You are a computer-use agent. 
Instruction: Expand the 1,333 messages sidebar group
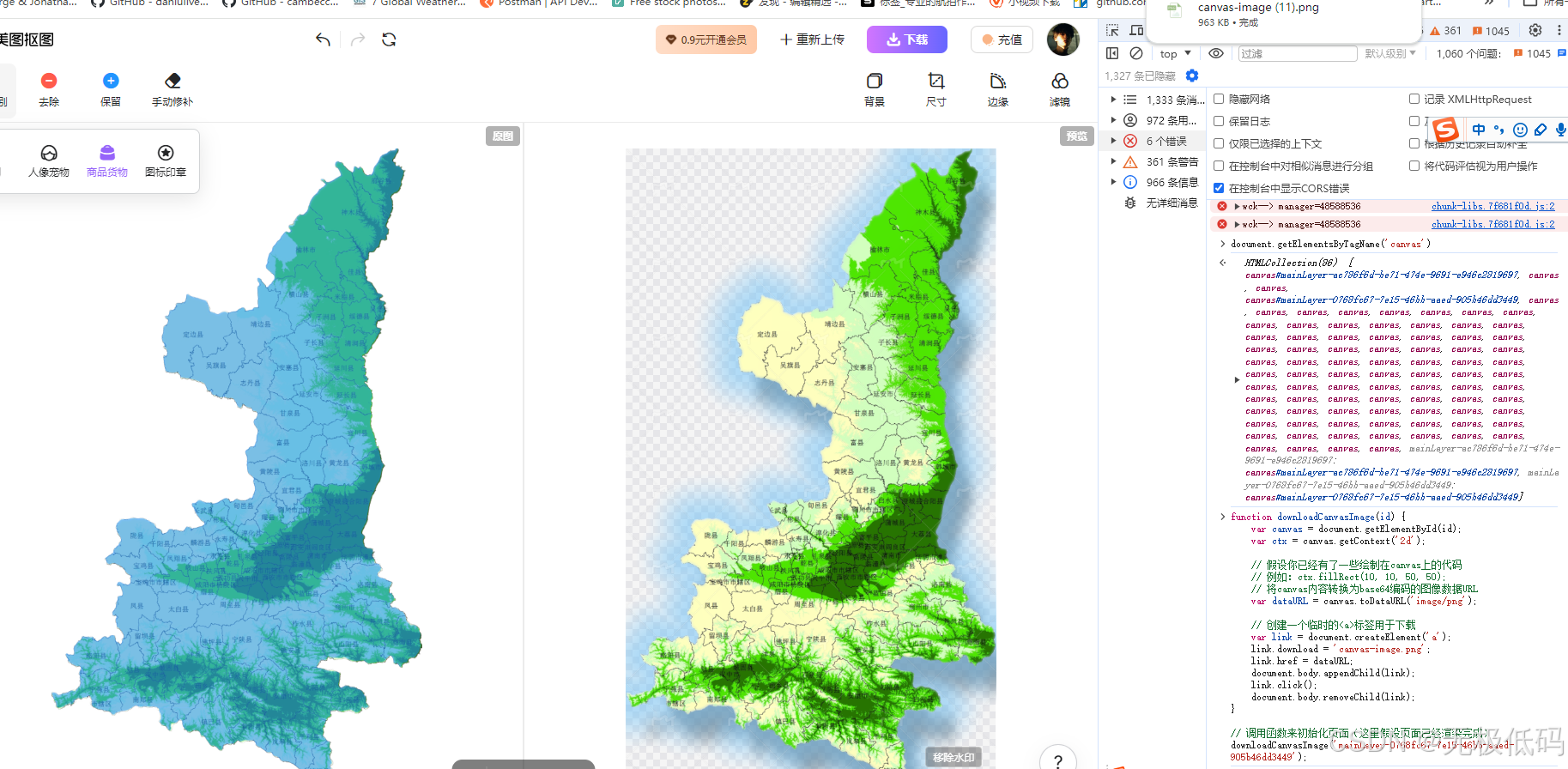point(1113,100)
